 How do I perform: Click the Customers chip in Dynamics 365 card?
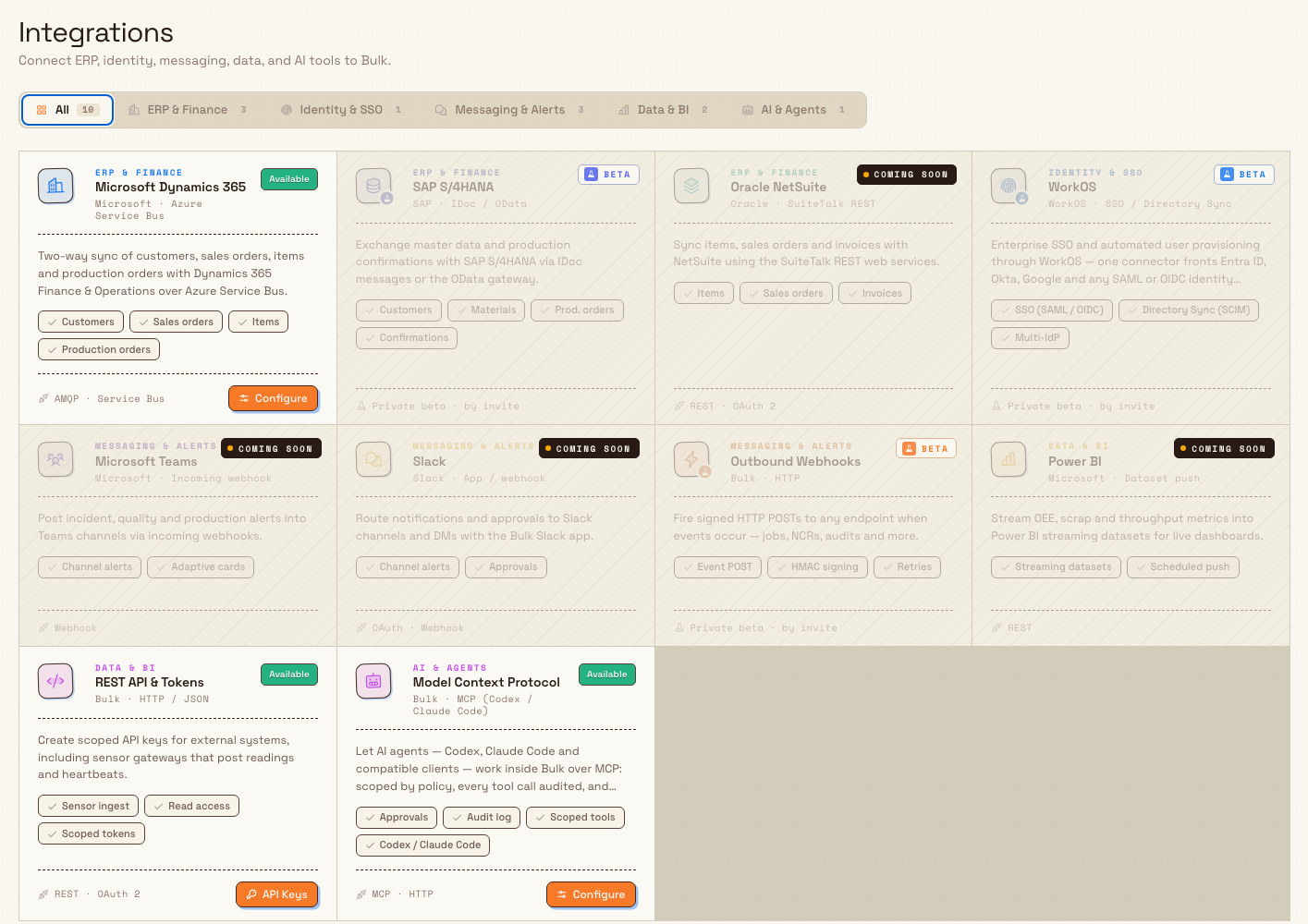[x=80, y=322]
